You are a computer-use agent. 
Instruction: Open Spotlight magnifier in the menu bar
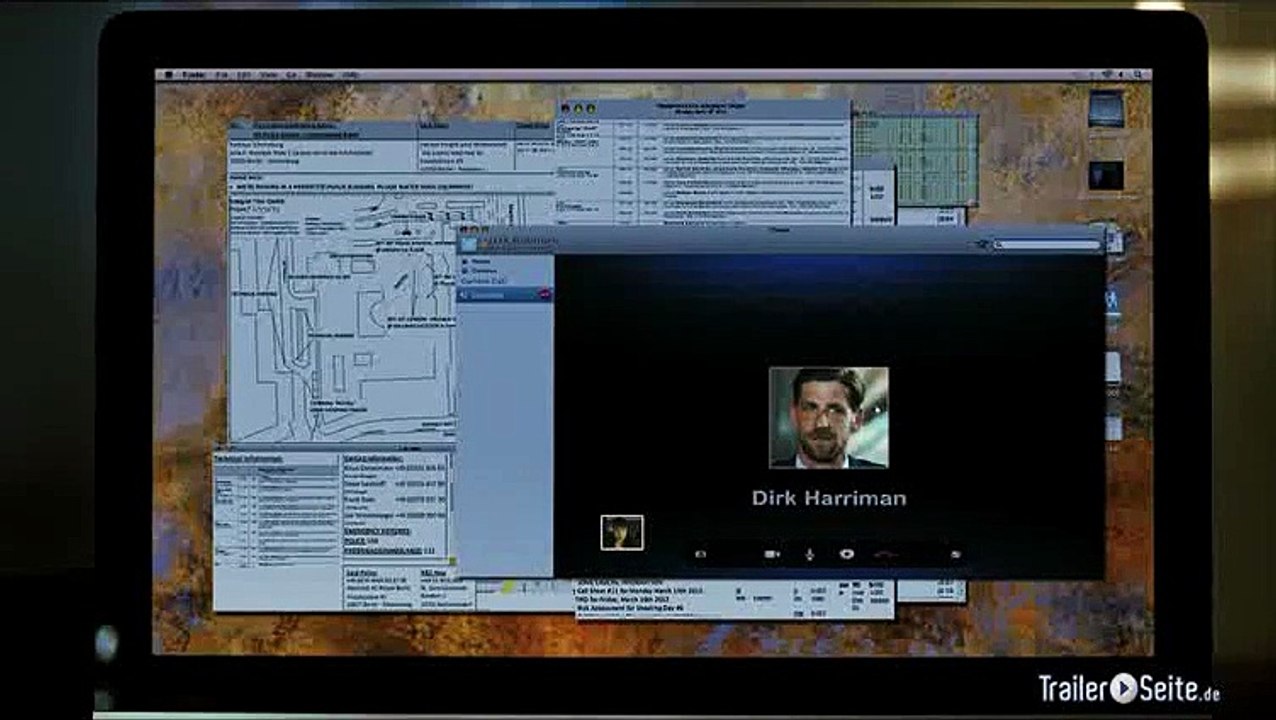point(1138,75)
